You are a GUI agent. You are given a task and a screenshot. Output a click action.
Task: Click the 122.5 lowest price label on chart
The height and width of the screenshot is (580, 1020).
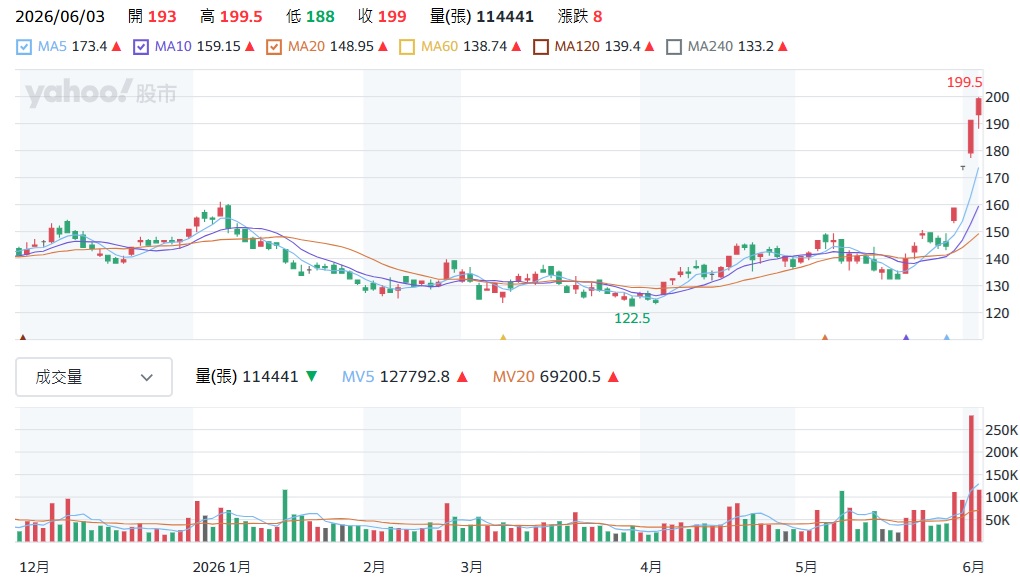pyautogui.click(x=632, y=318)
